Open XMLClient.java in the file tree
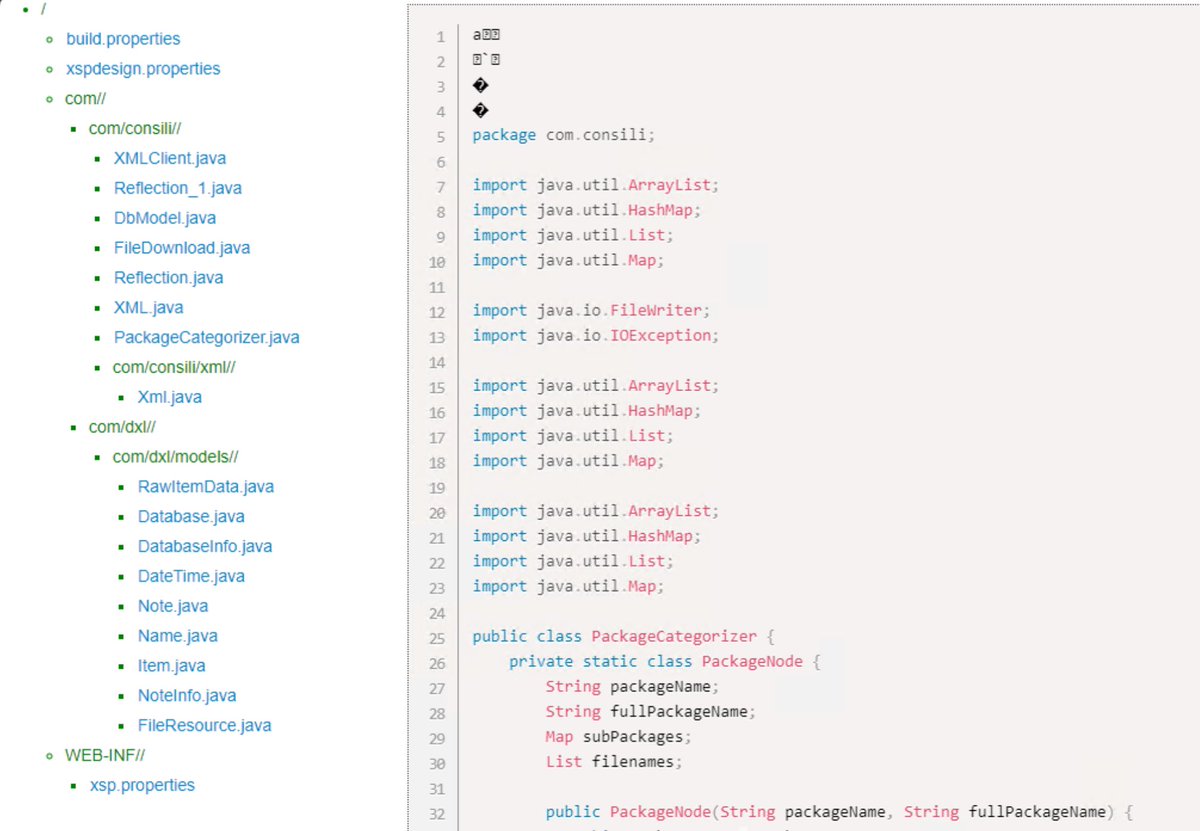This screenshot has width=1200, height=831. [170, 158]
